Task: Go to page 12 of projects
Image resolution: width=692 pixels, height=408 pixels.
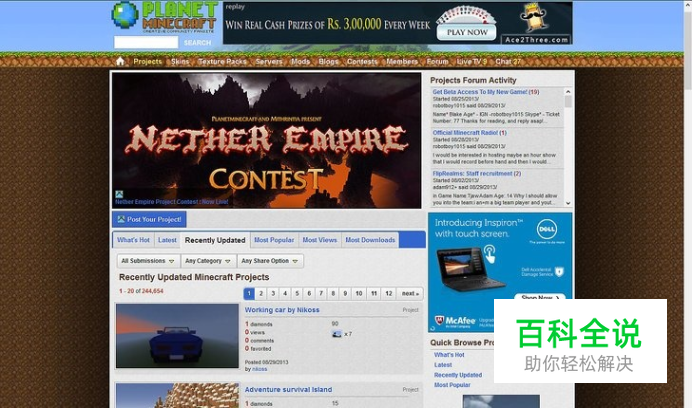Action: [x=389, y=293]
